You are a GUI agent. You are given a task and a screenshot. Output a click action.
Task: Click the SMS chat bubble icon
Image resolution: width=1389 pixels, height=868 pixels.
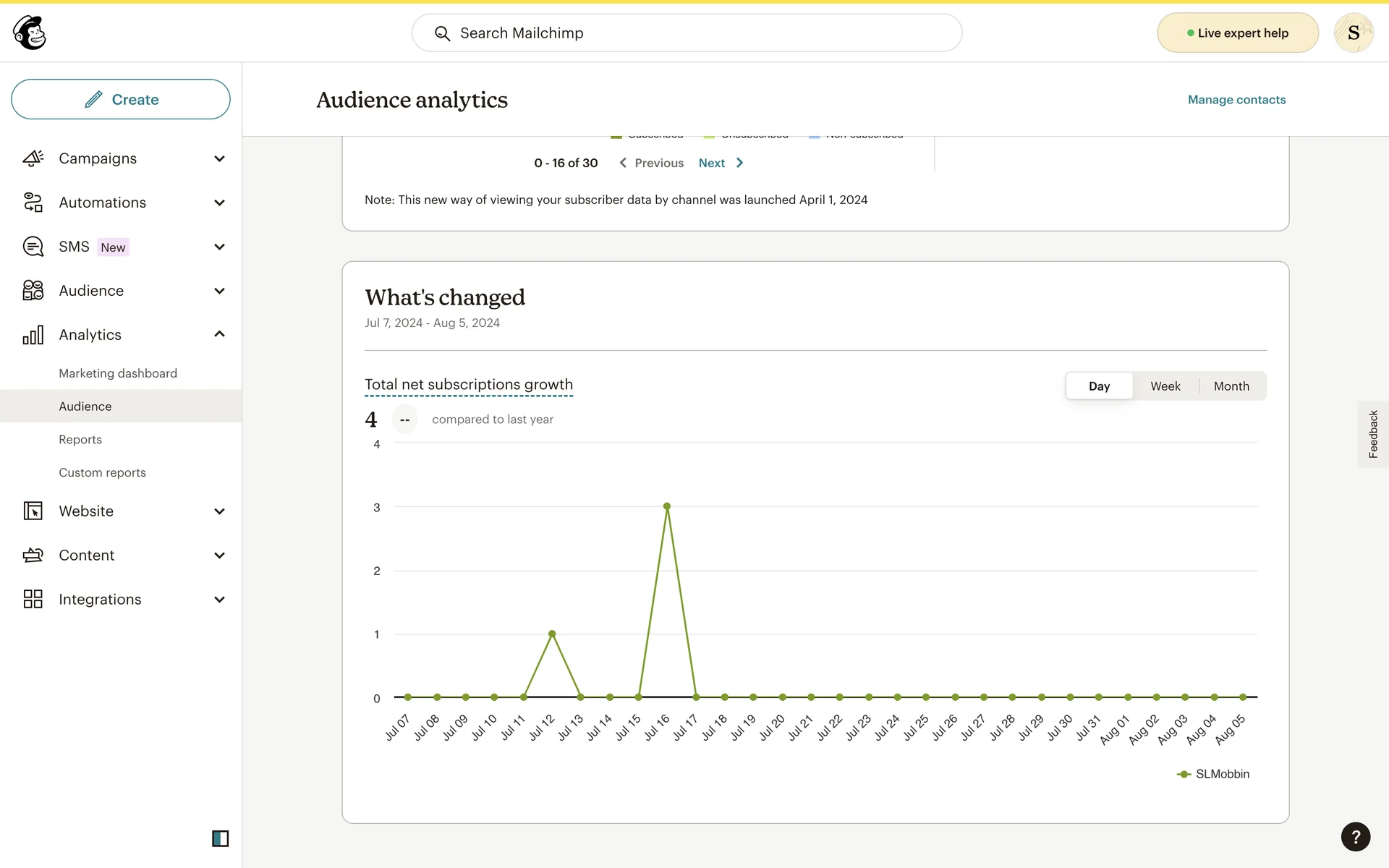pos(33,247)
